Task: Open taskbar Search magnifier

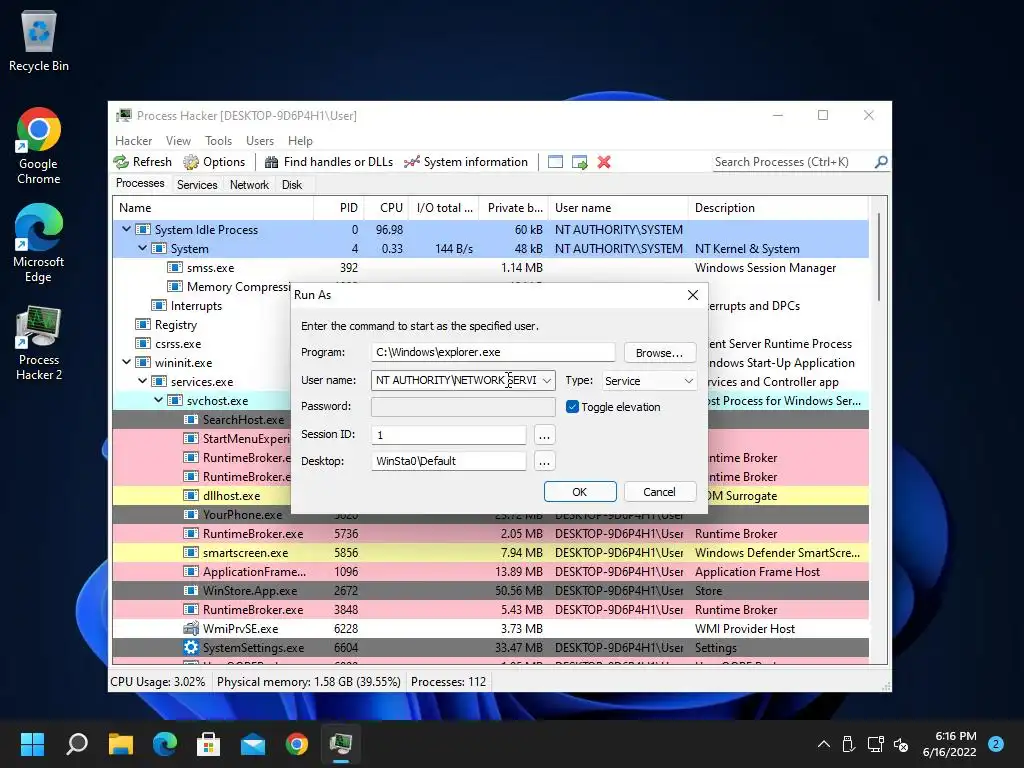Action: [x=77, y=744]
